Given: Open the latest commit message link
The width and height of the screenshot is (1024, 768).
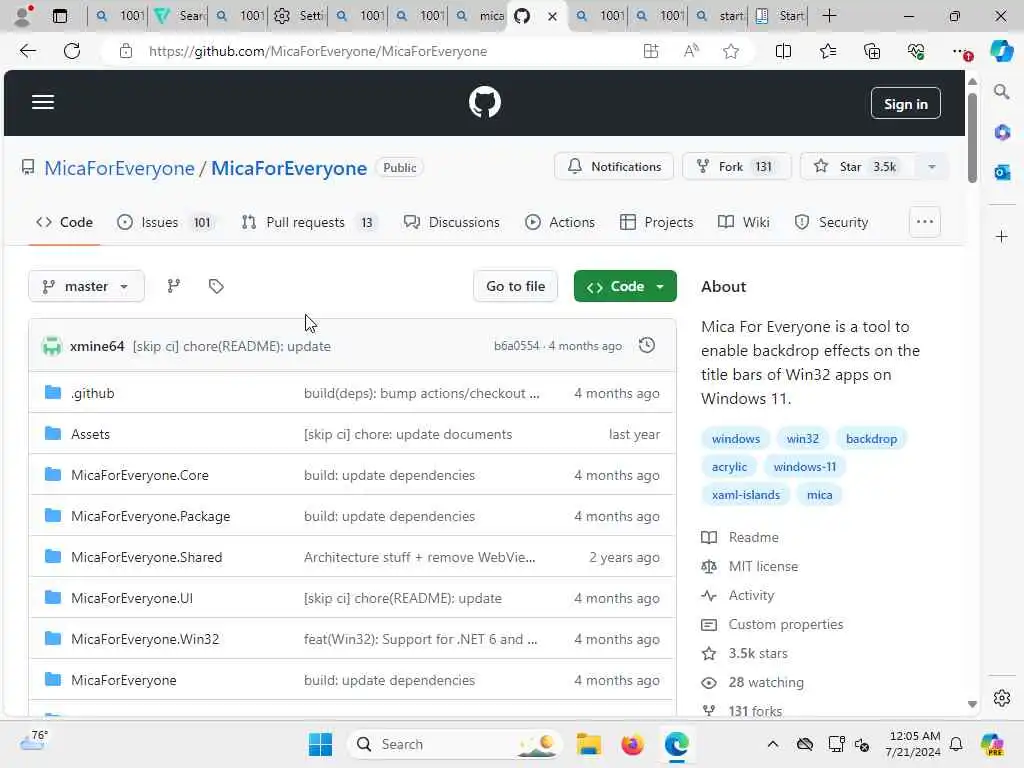Looking at the screenshot, I should [231, 346].
